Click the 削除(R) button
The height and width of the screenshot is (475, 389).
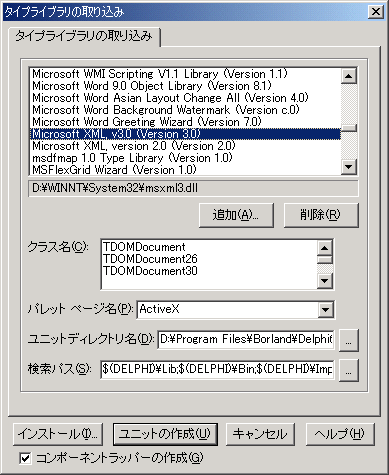[x=321, y=215]
